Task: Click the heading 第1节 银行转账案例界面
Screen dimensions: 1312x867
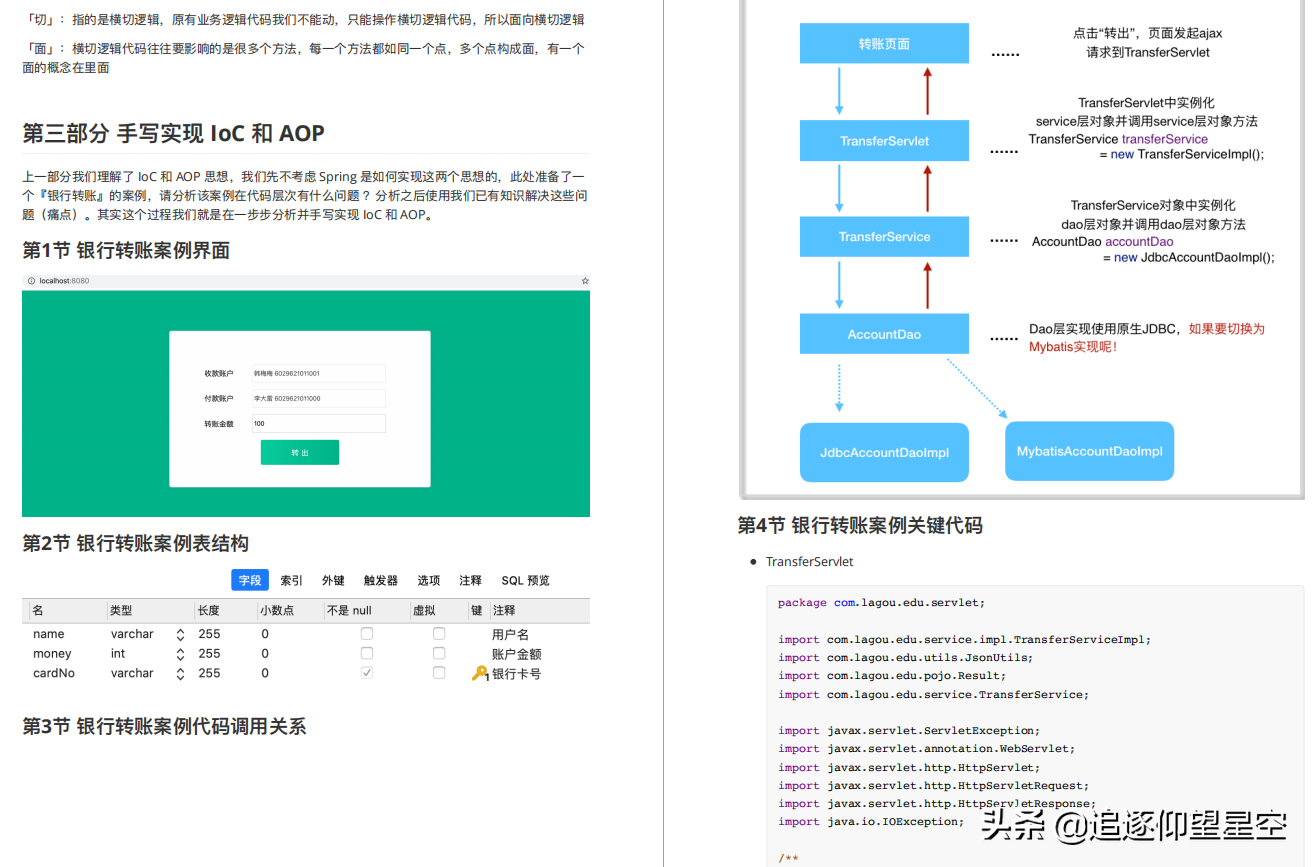Action: (126, 250)
